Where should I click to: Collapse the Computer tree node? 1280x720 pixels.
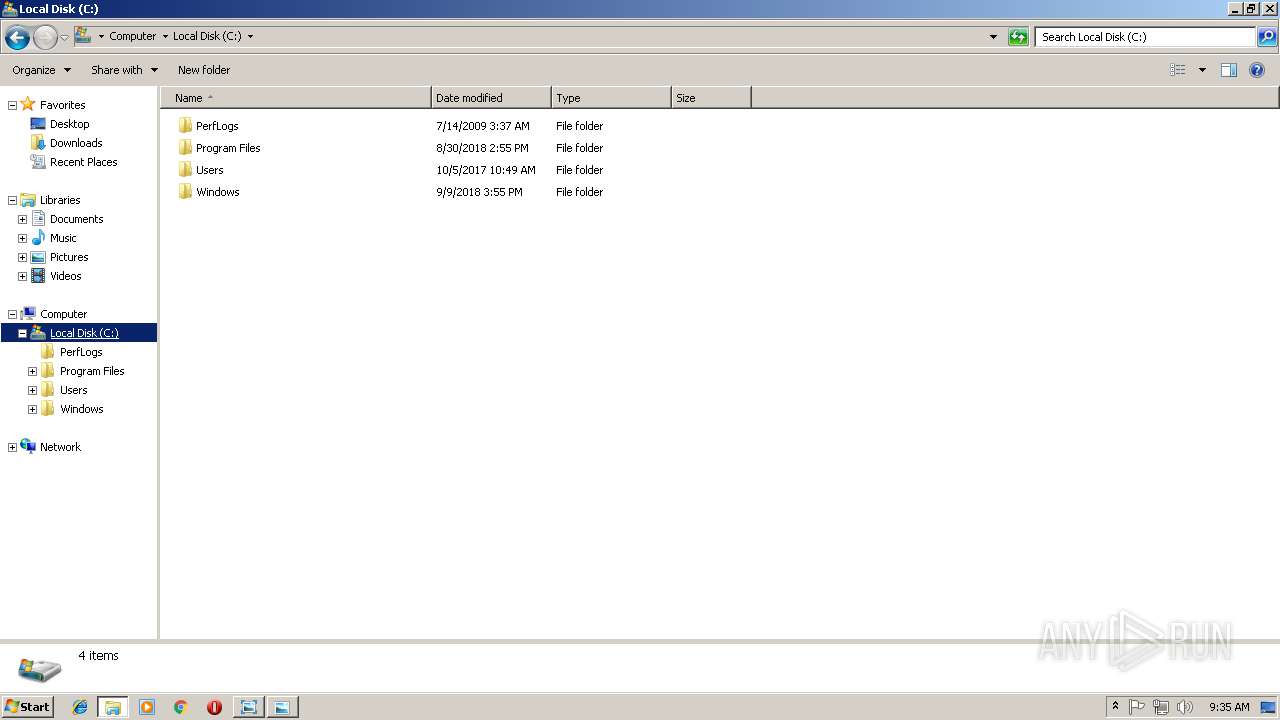[12, 314]
